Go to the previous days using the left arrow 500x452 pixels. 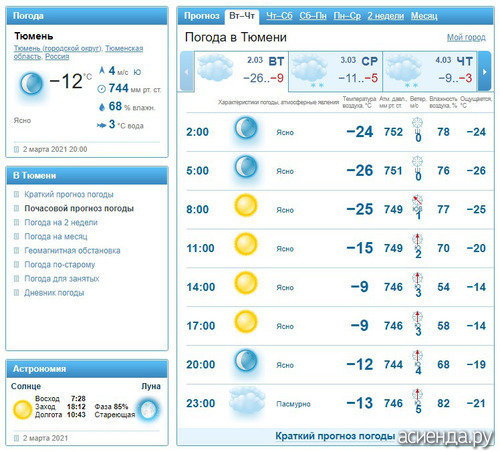pos(187,71)
